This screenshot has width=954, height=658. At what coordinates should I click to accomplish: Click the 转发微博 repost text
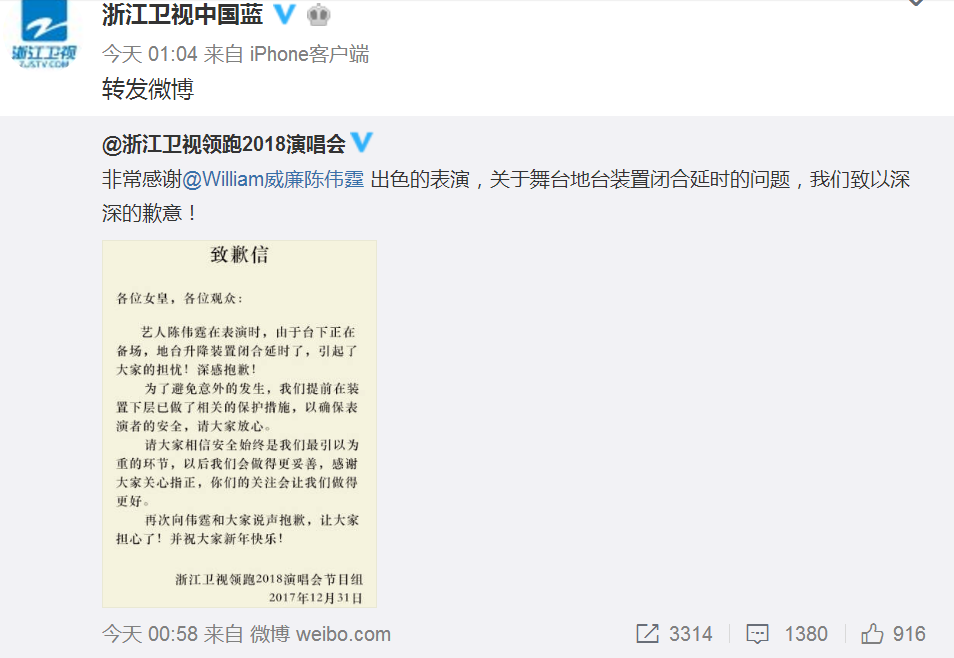148,89
